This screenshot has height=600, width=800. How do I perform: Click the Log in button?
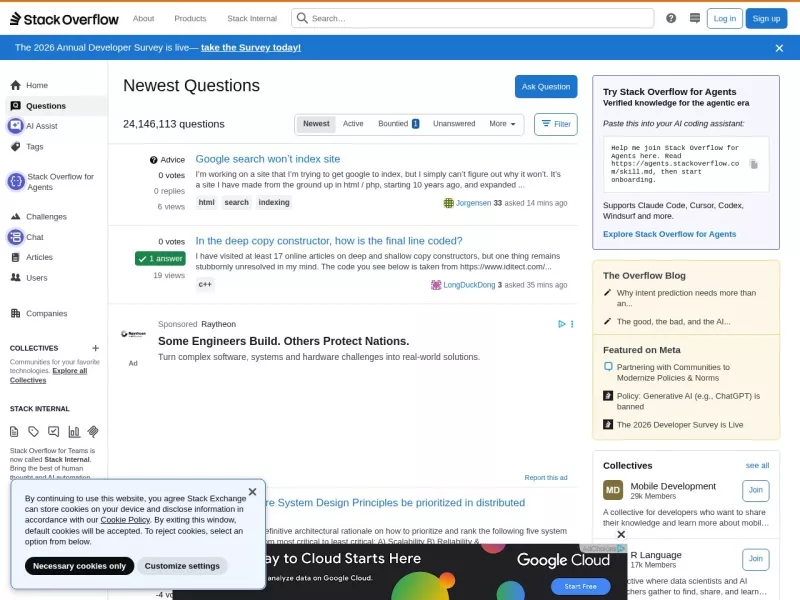724,18
